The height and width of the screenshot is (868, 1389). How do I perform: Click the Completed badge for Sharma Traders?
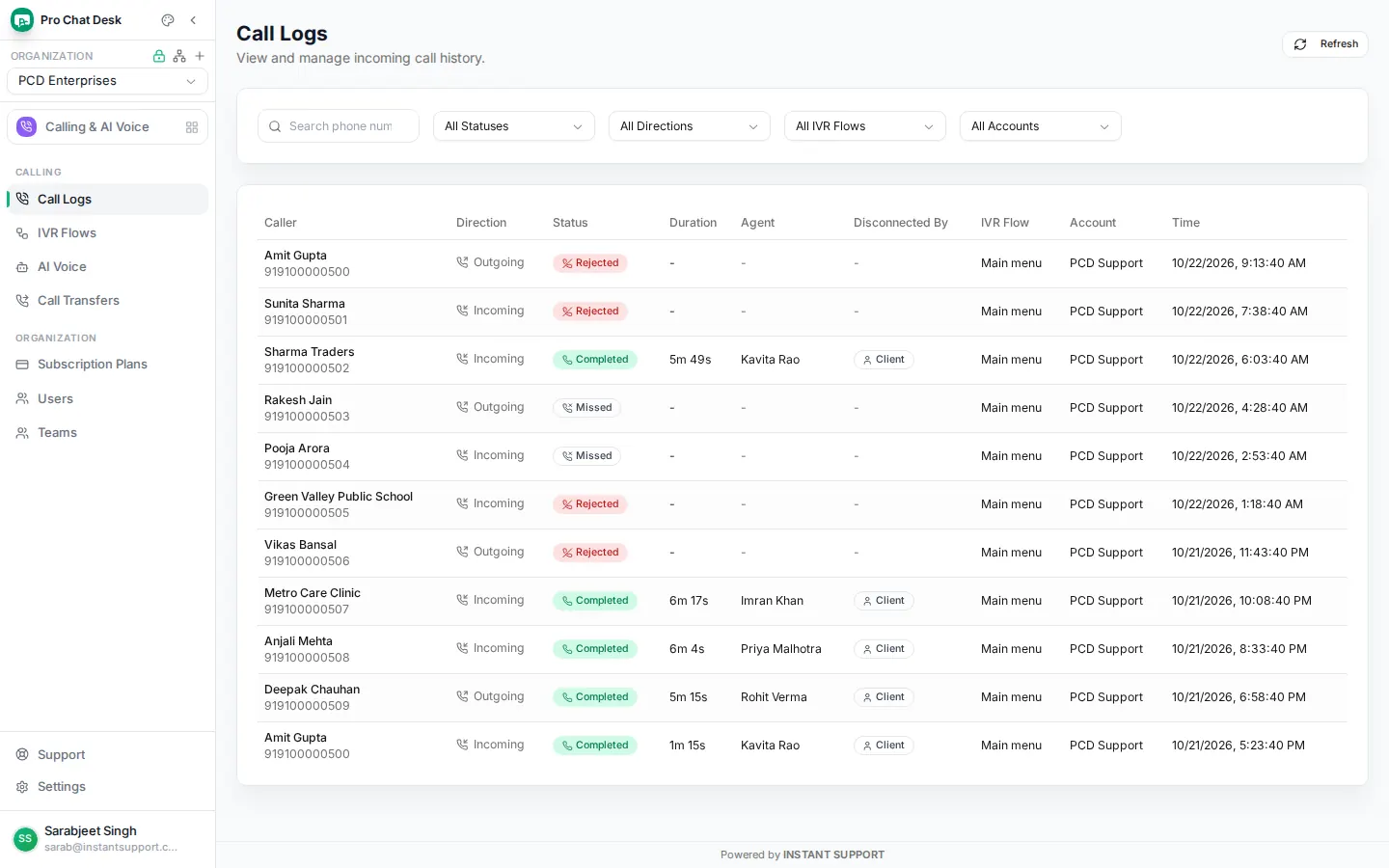click(x=595, y=360)
